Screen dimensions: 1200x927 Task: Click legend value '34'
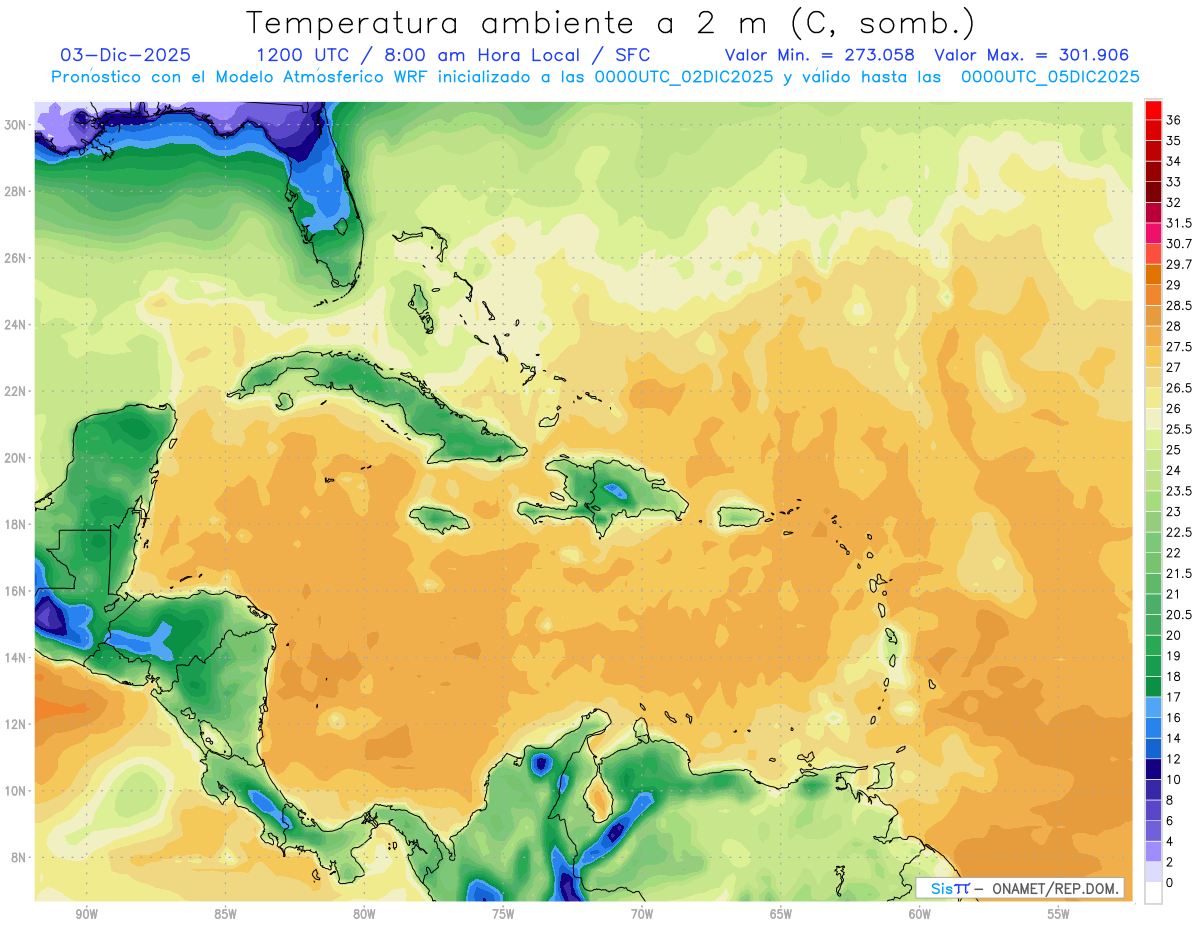(1173, 161)
